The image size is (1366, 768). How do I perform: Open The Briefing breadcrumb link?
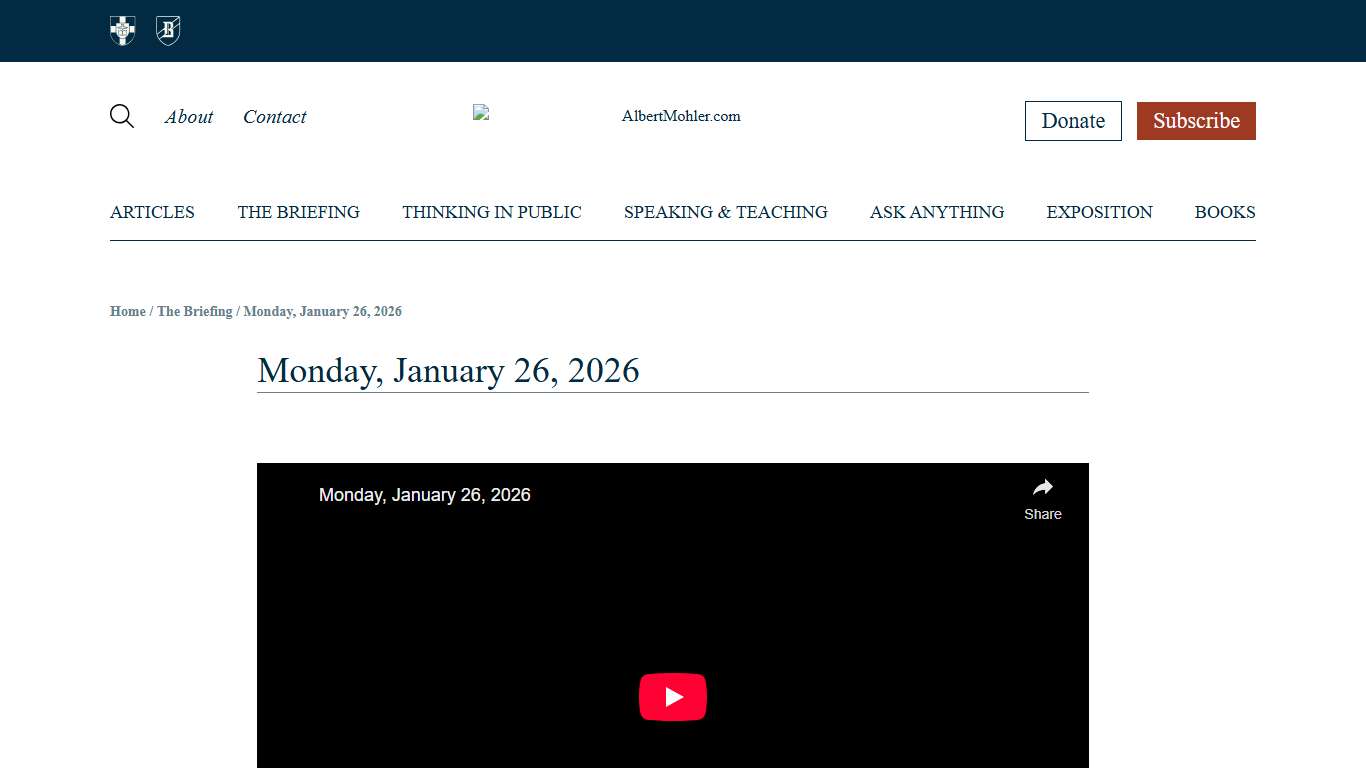pyautogui.click(x=194, y=311)
